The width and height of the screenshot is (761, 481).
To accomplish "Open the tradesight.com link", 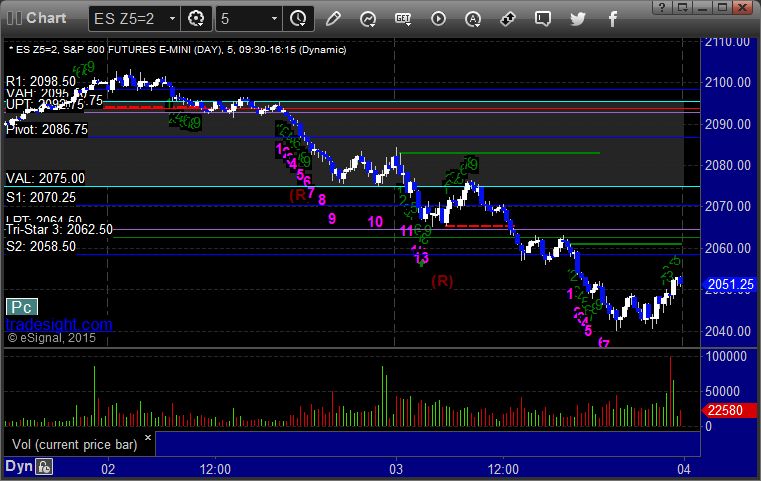I will 59,324.
